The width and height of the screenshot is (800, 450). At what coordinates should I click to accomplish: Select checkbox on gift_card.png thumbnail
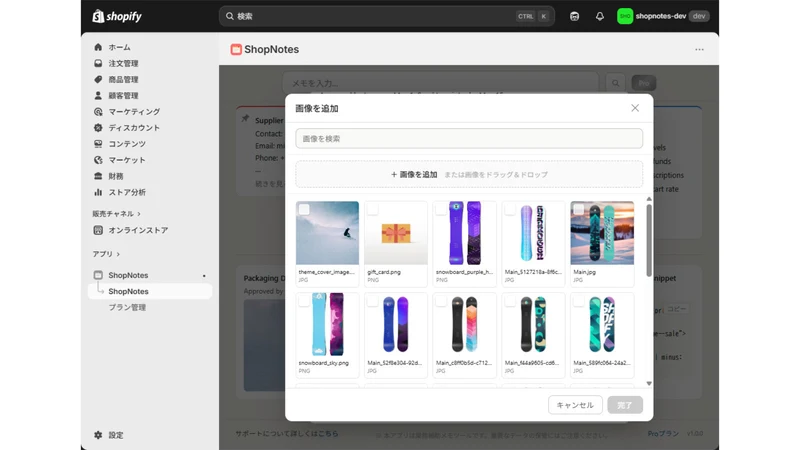[x=372, y=210]
